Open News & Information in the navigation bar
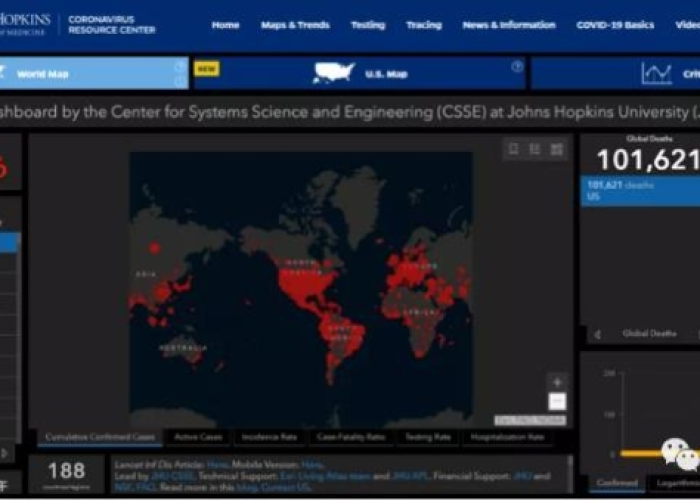Image resolution: width=700 pixels, height=500 pixels. [509, 25]
